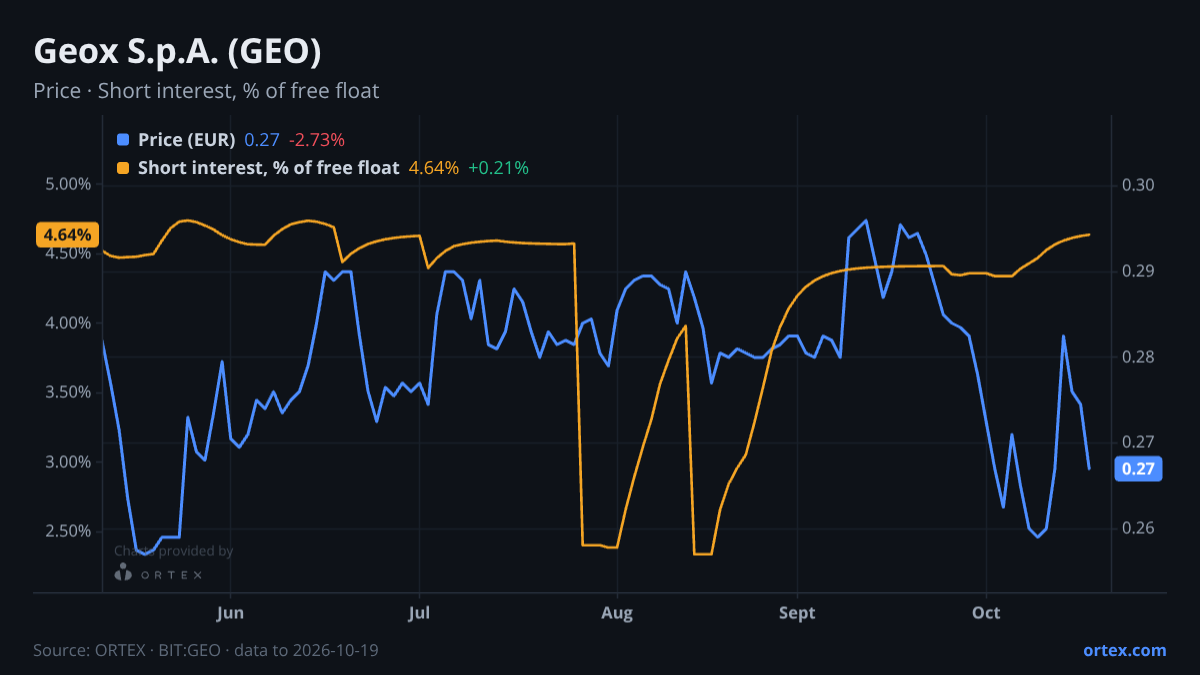Select the Short interest, % of free float legend label
This screenshot has width=1200, height=675.
click(x=268, y=168)
